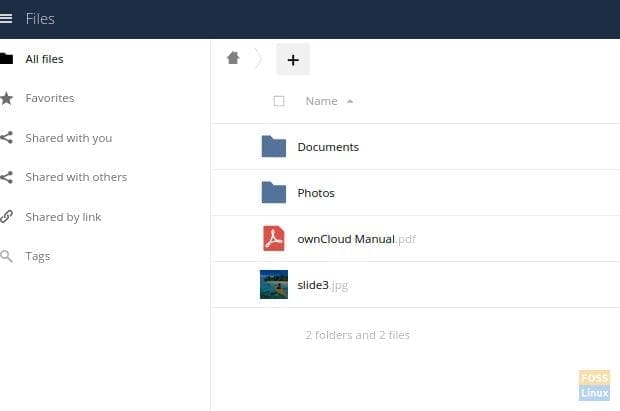The height and width of the screenshot is (411, 620).
Task: Open Shared with others section
Action: click(x=76, y=177)
